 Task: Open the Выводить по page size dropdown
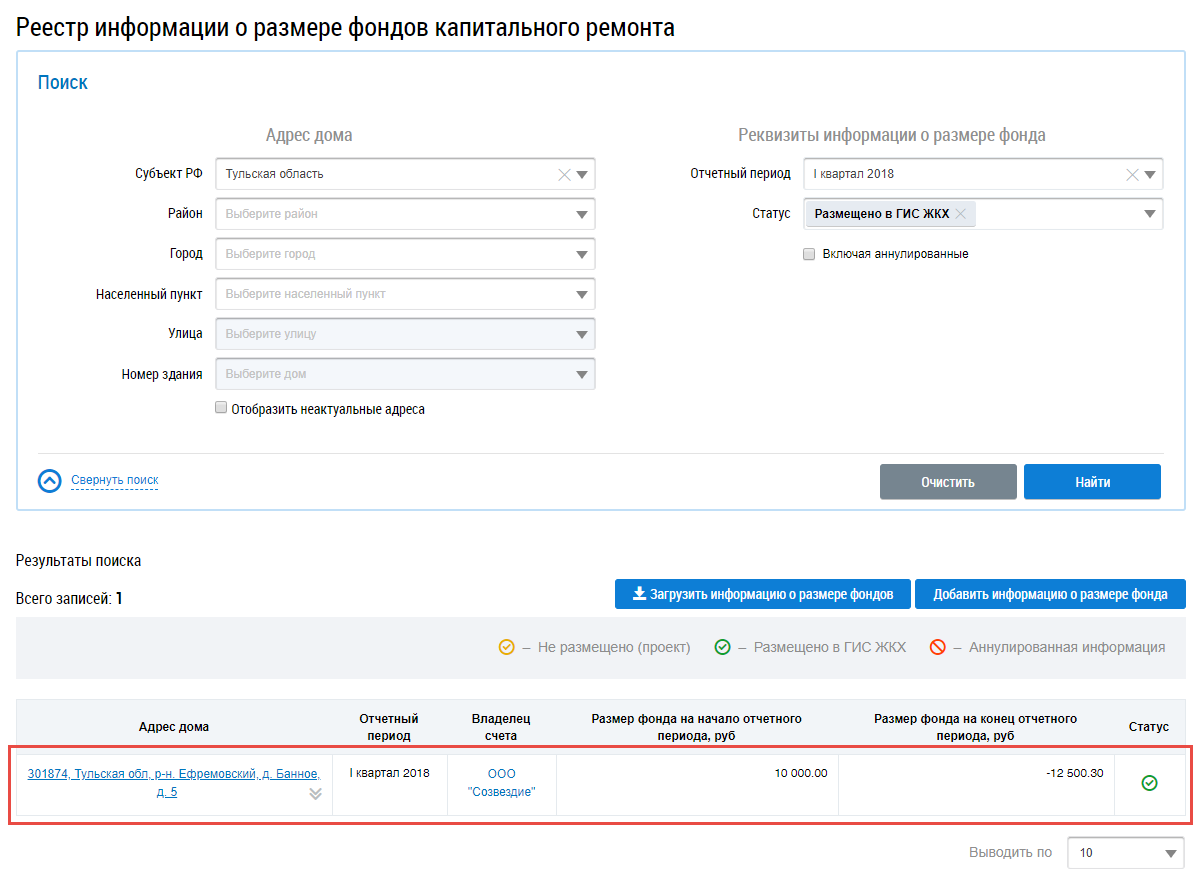point(1126,853)
